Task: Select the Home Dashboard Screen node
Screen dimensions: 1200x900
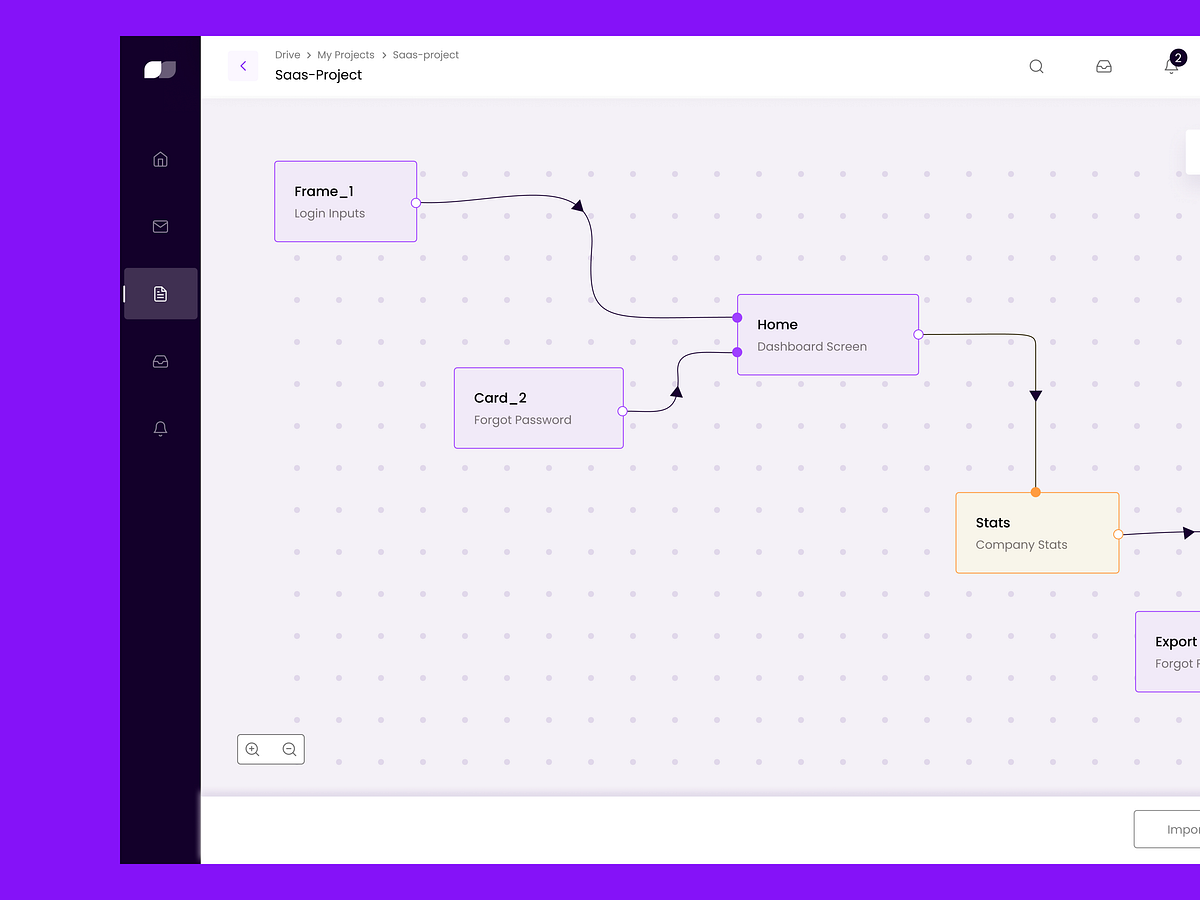Action: pyautogui.click(x=827, y=334)
